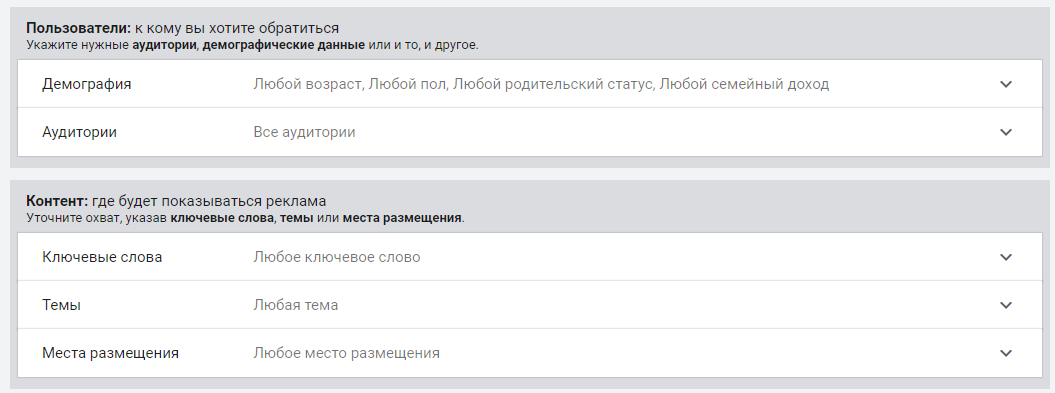Open the 'Любое место размещения' value
Viewport: 1055px width, 393px height.
[x=347, y=353]
